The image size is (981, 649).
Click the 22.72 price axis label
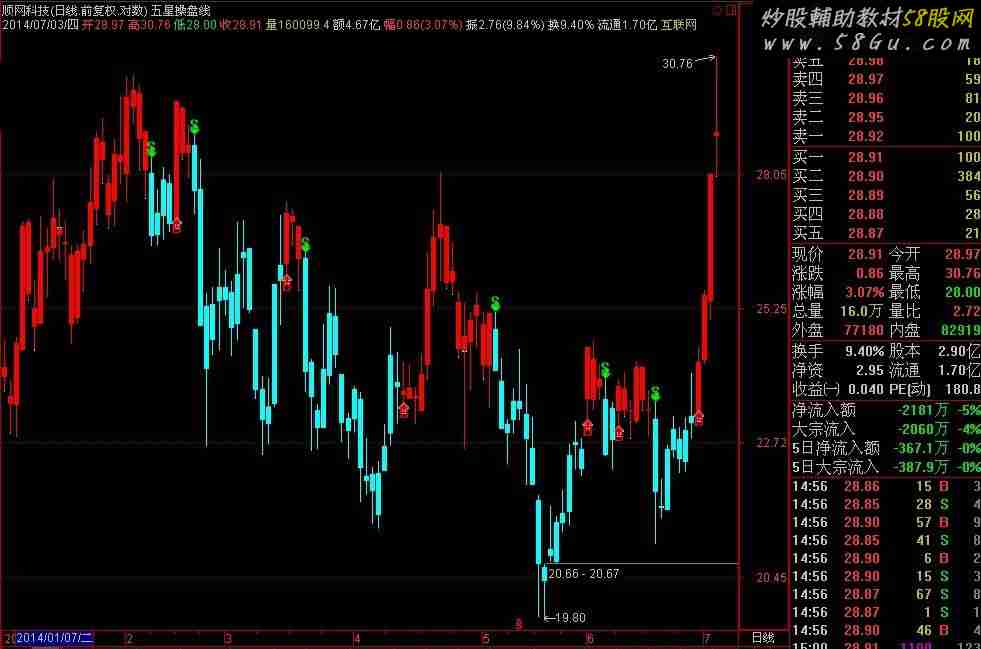click(771, 442)
